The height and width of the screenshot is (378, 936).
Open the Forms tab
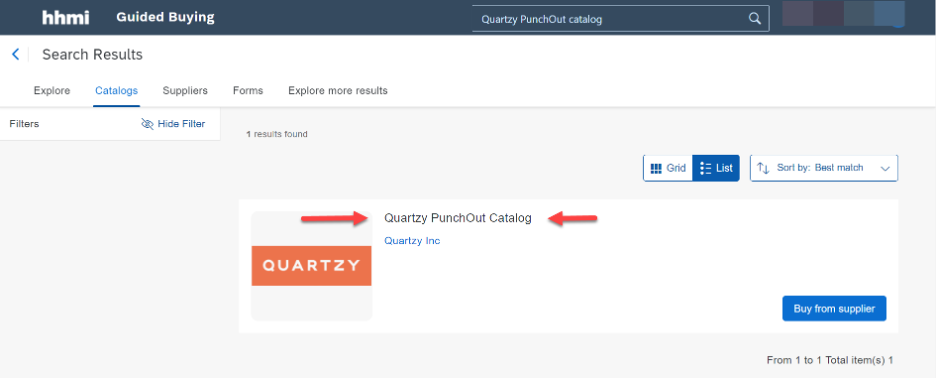(248, 91)
